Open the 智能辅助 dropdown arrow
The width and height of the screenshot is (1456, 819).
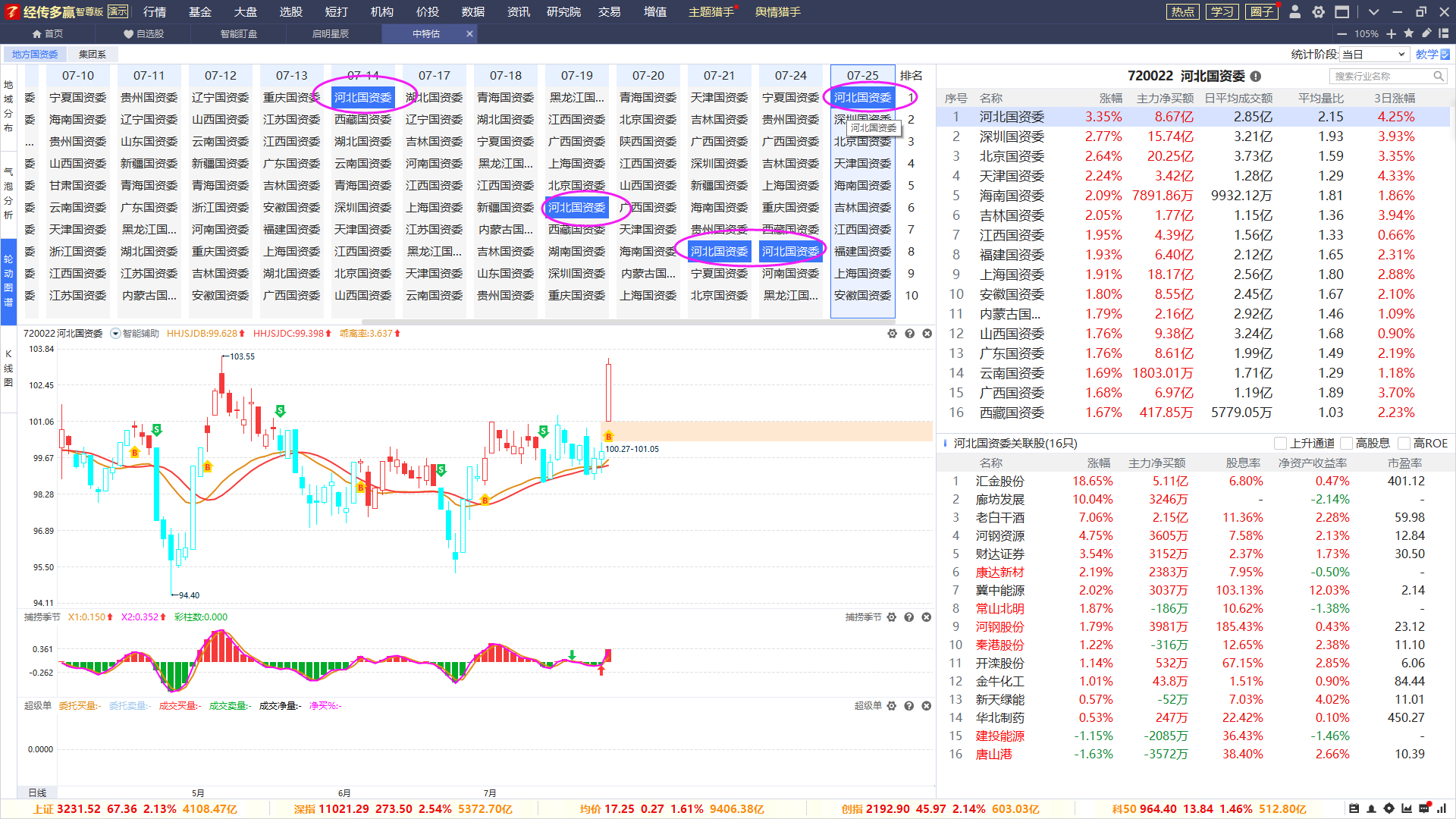point(116,334)
